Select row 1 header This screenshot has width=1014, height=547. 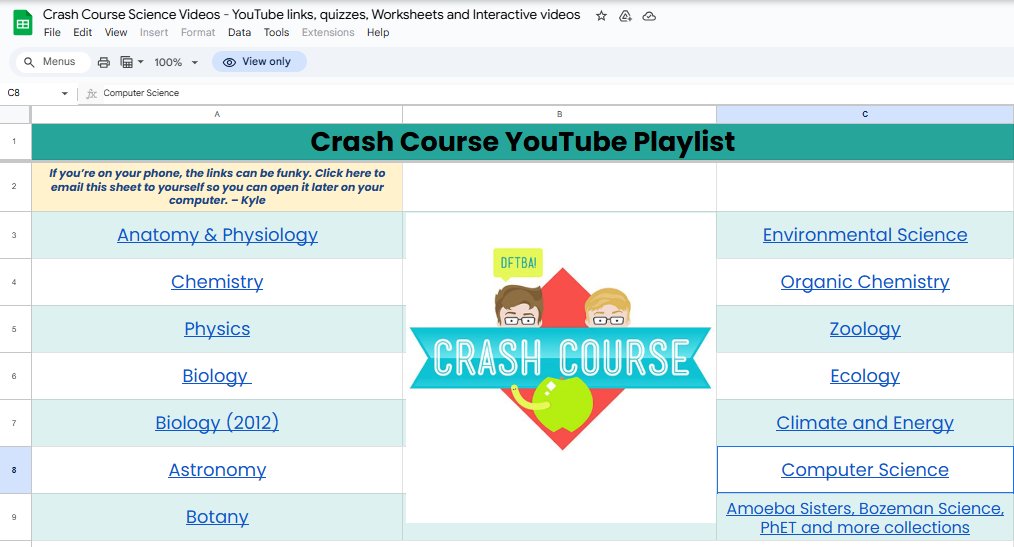click(14, 142)
